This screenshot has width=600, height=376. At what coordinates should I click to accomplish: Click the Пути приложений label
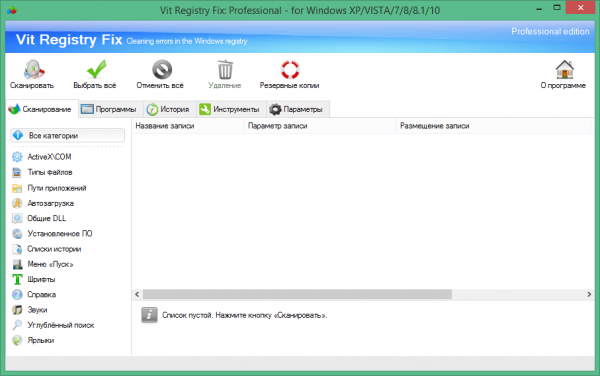(57, 188)
